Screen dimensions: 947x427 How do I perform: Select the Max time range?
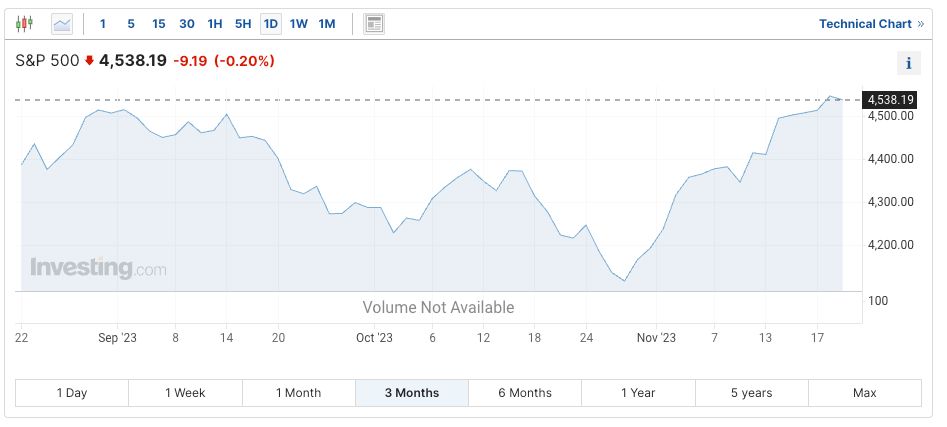(x=864, y=393)
